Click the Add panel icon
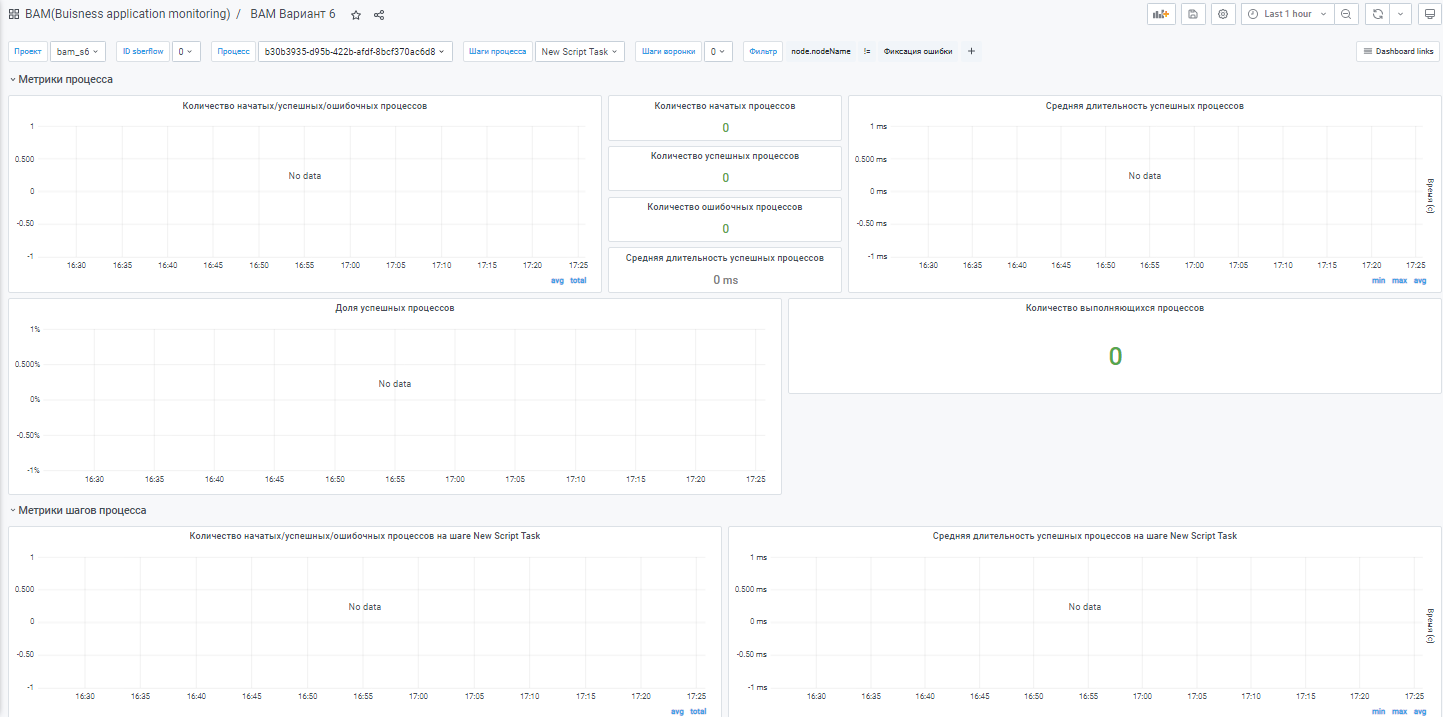The image size is (1443, 717). point(1160,14)
